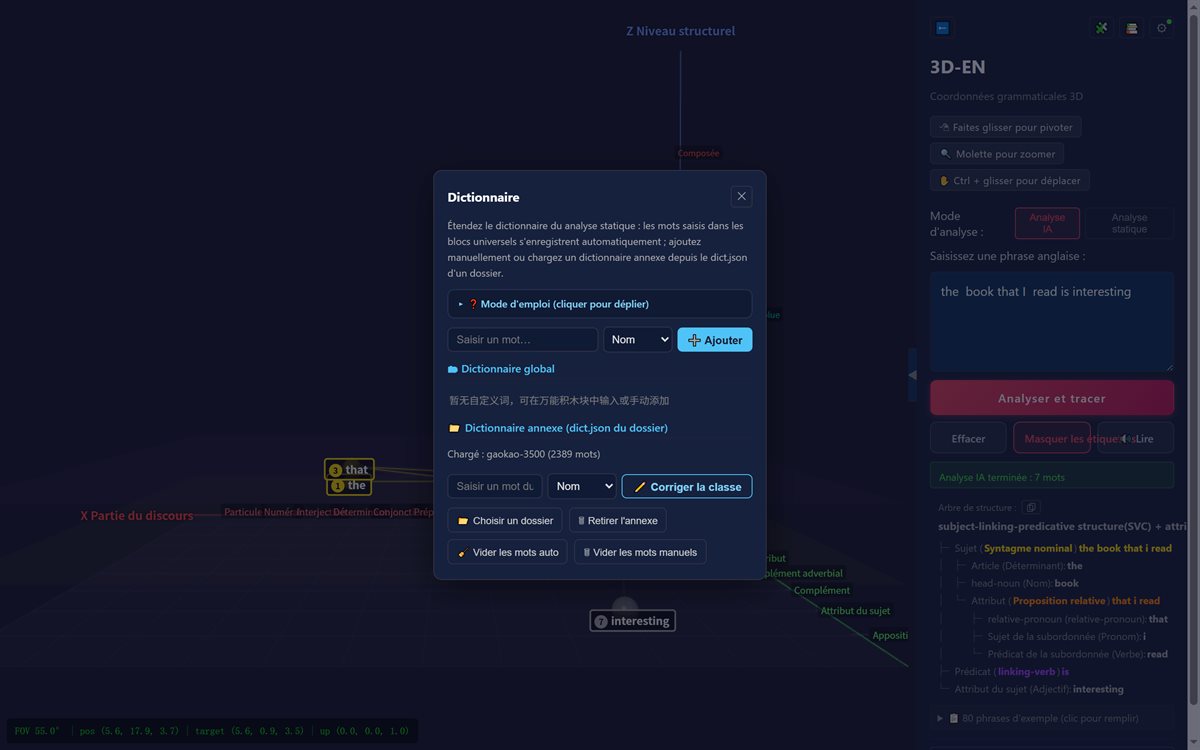Expand the Mode d'emploi section
This screenshot has height=750, width=1200.
coord(600,304)
